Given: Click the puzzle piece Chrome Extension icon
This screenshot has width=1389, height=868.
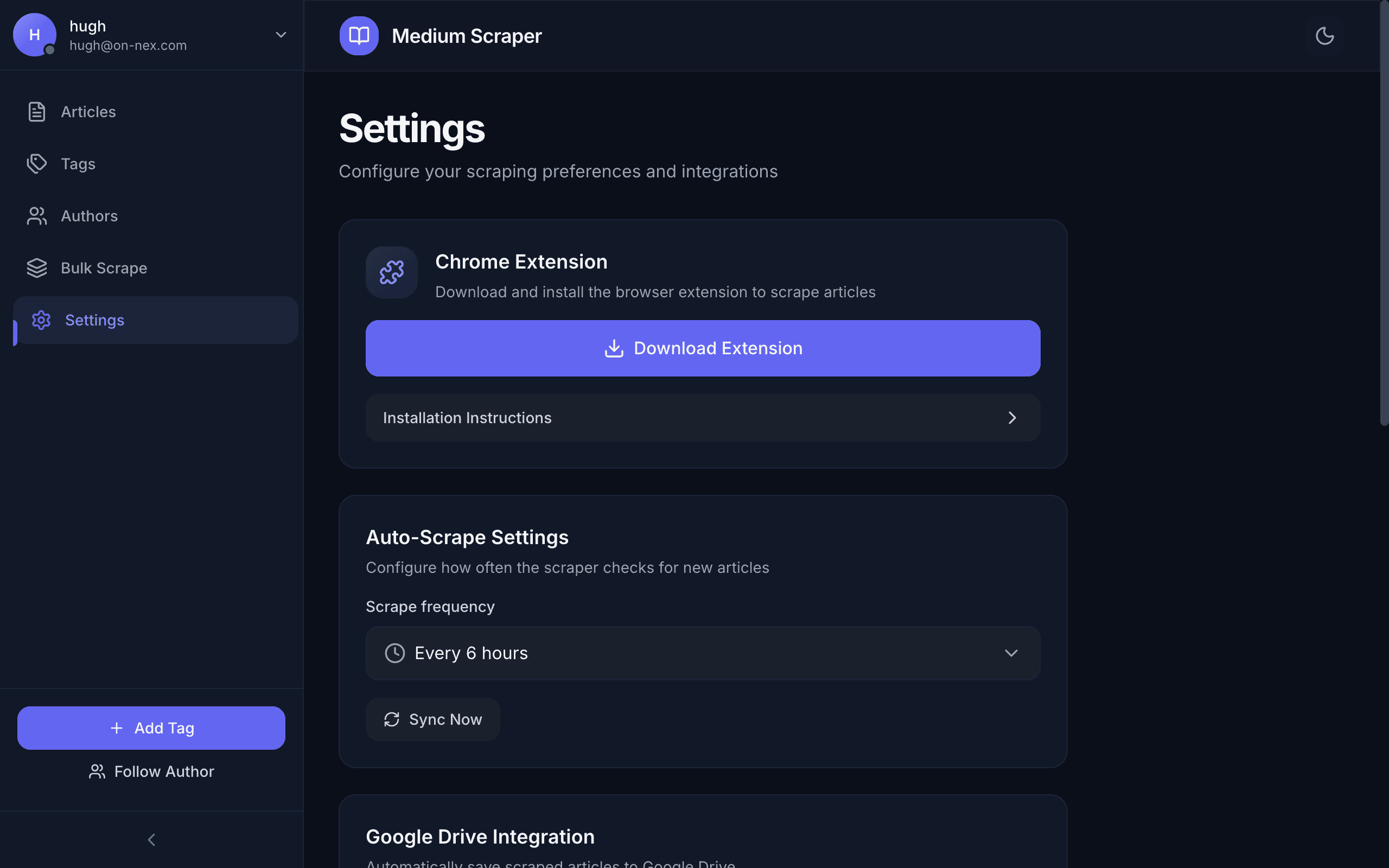Looking at the screenshot, I should [391, 272].
